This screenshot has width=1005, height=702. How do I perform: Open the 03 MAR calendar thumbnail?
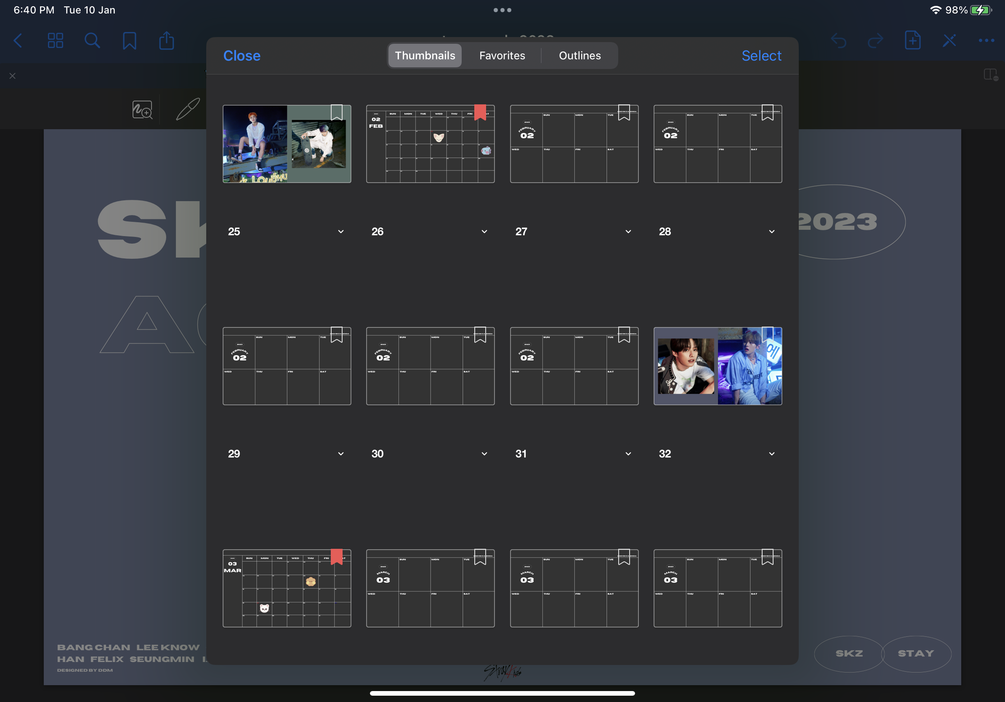(x=287, y=589)
